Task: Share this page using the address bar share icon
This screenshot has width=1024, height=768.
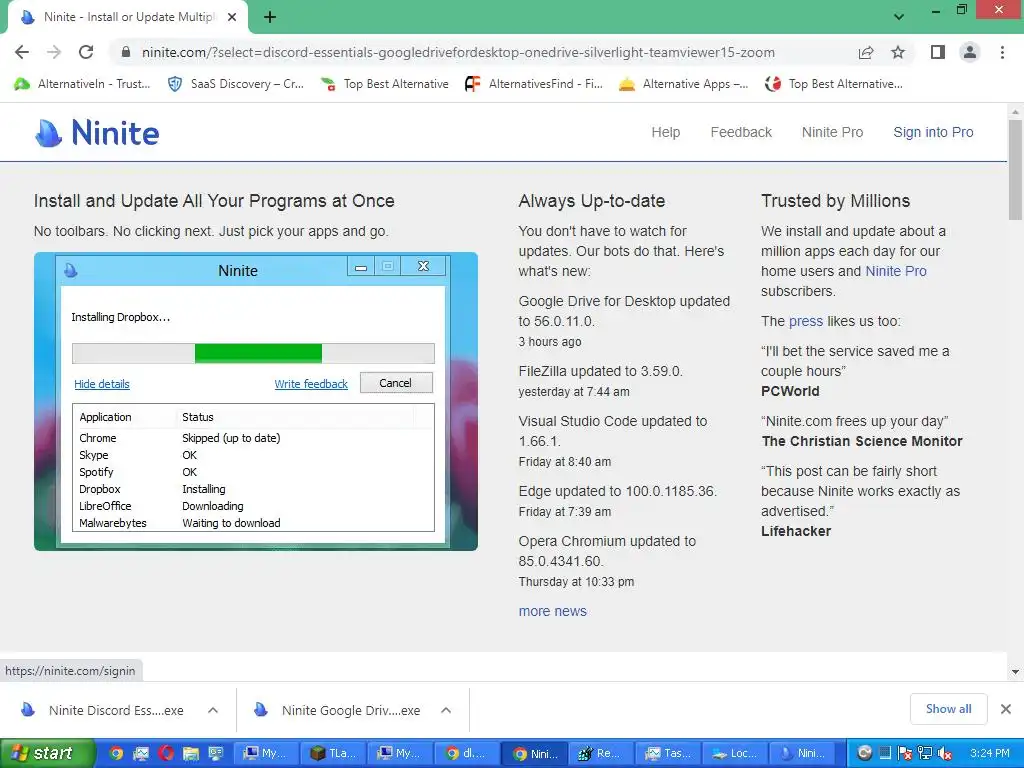Action: pyautogui.click(x=866, y=52)
